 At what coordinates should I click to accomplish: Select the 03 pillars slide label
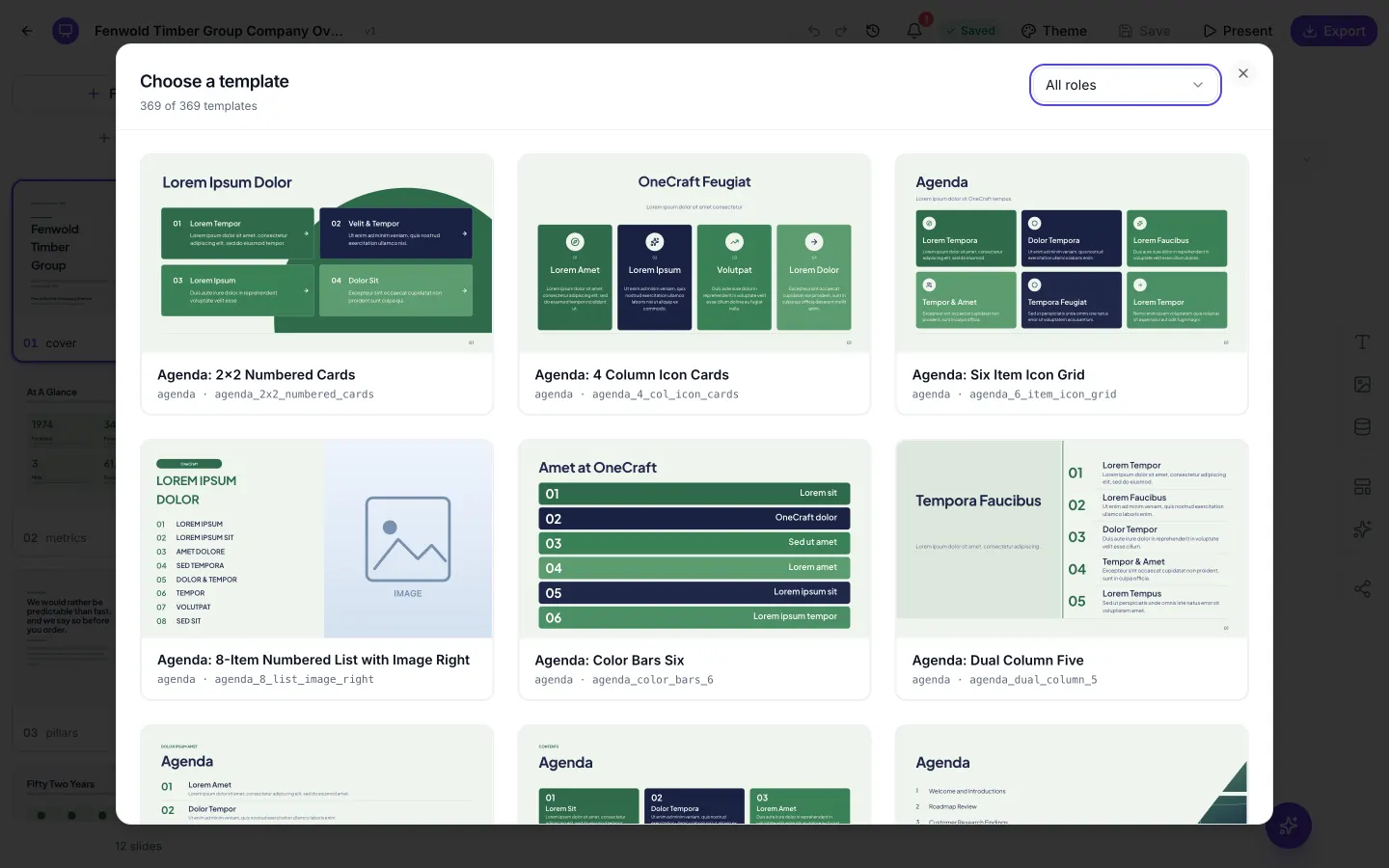50,733
